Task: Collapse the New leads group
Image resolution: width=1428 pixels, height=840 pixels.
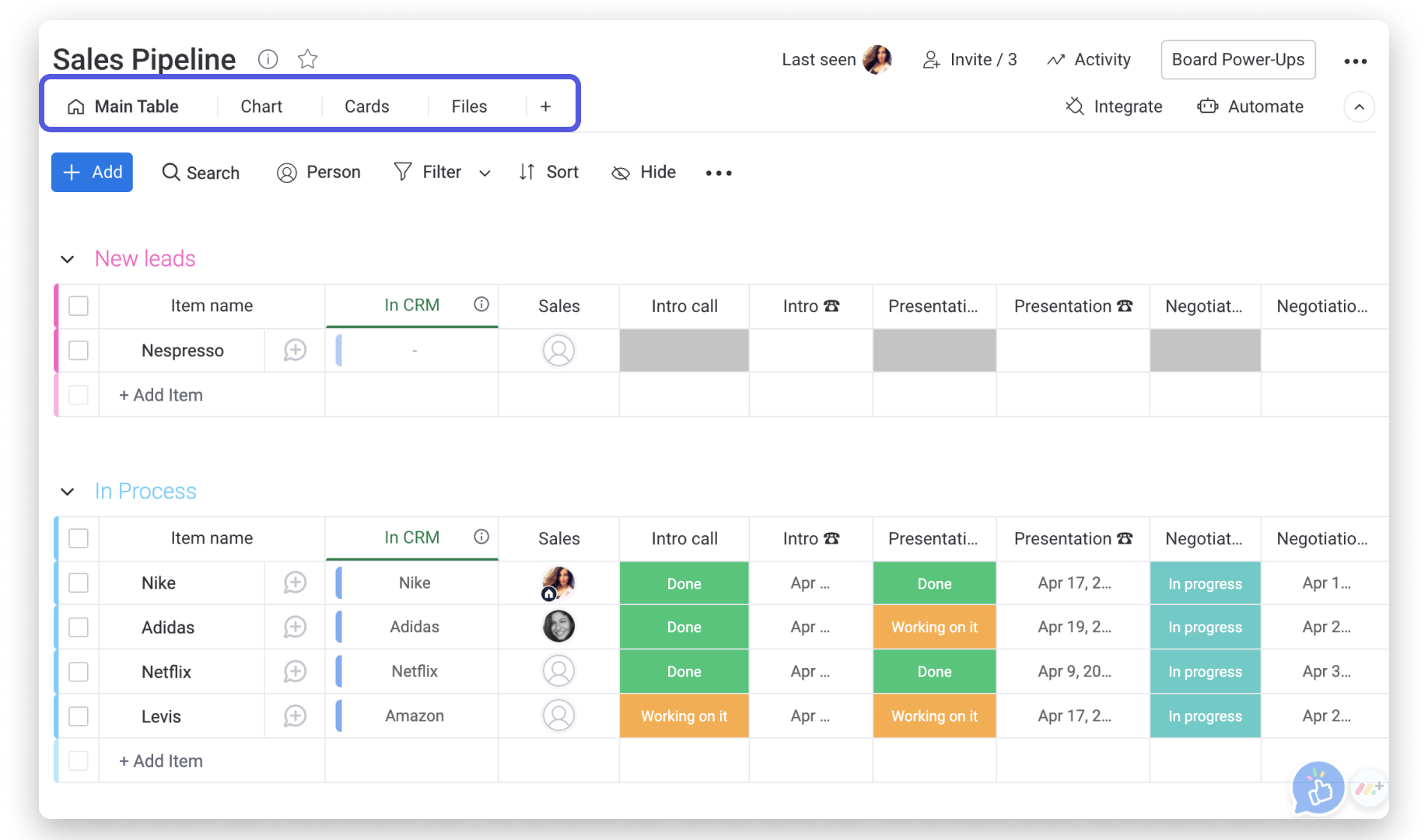Action: [68, 259]
